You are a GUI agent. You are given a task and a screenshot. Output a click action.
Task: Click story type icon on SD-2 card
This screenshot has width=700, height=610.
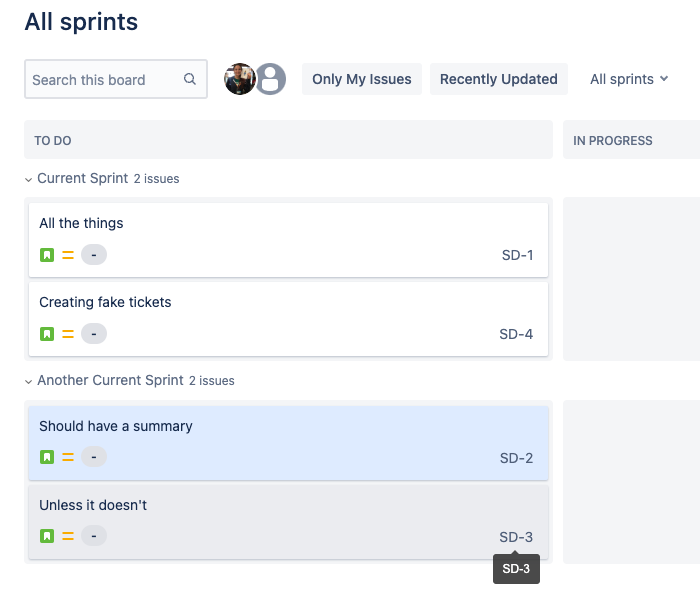coord(46,457)
